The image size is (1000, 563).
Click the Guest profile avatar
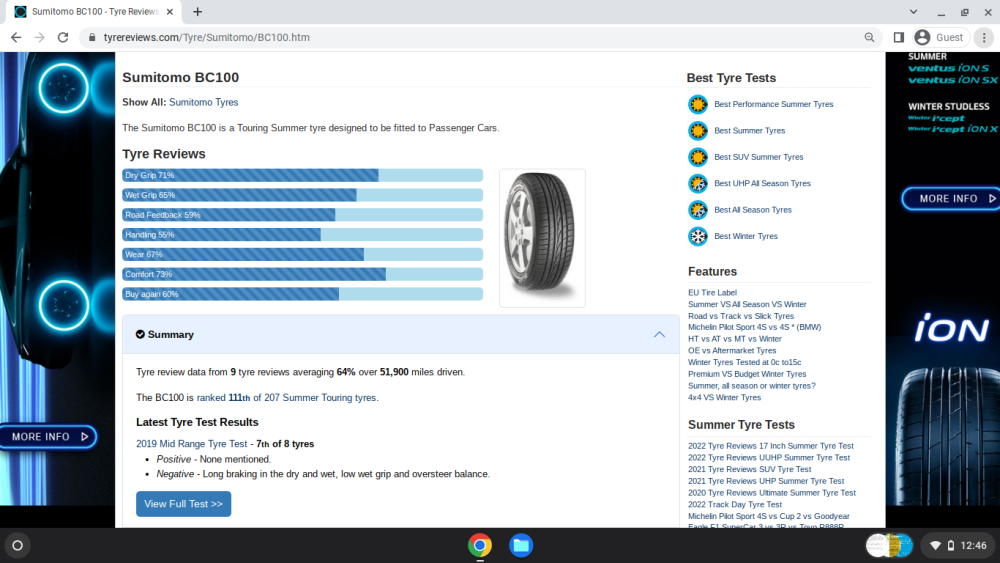pyautogui.click(x=922, y=38)
